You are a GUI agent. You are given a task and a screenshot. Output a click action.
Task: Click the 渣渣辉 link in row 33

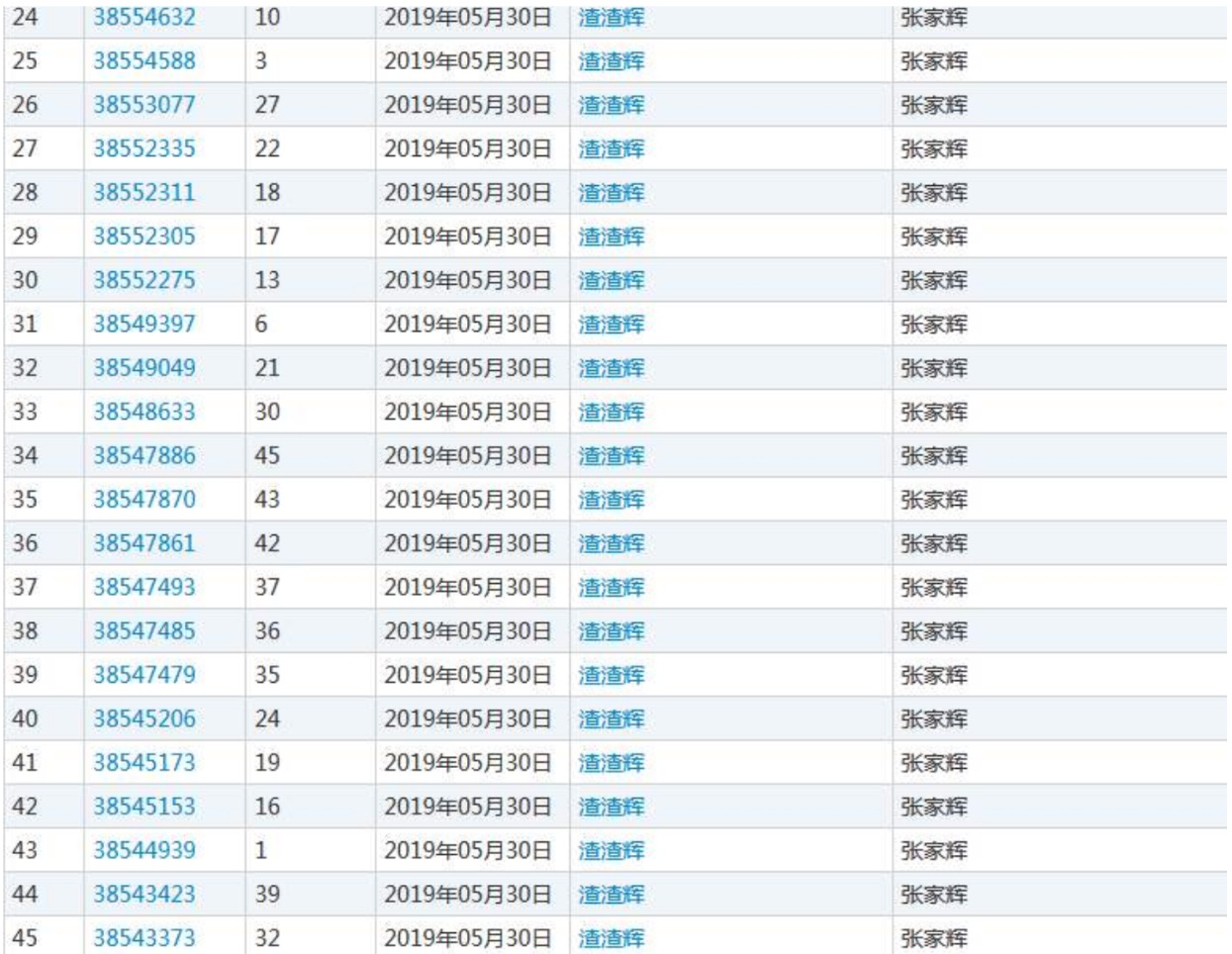[611, 412]
